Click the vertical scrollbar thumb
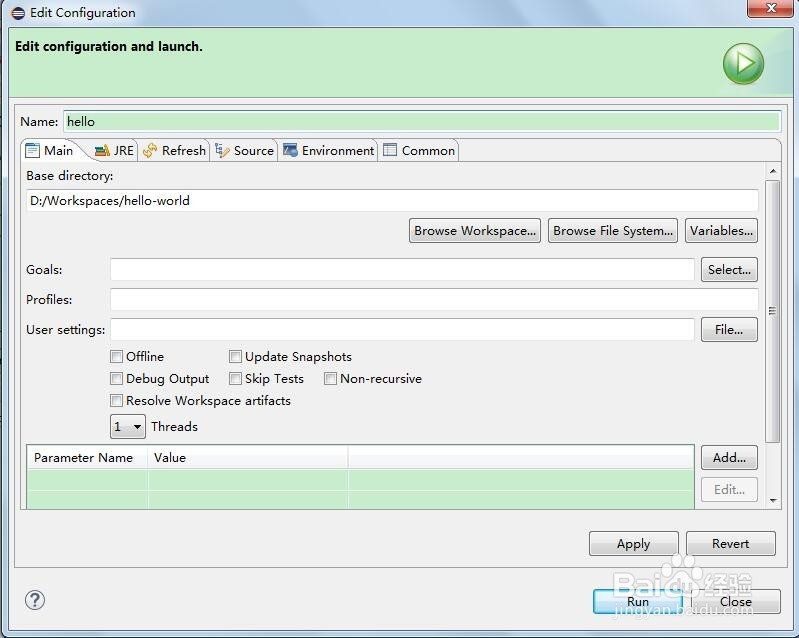Image resolution: width=799 pixels, height=638 pixels. (773, 311)
